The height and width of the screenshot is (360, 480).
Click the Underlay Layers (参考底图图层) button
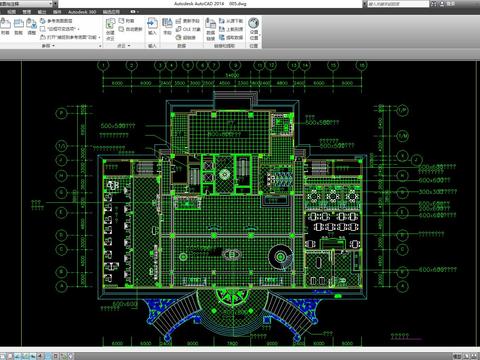point(56,21)
